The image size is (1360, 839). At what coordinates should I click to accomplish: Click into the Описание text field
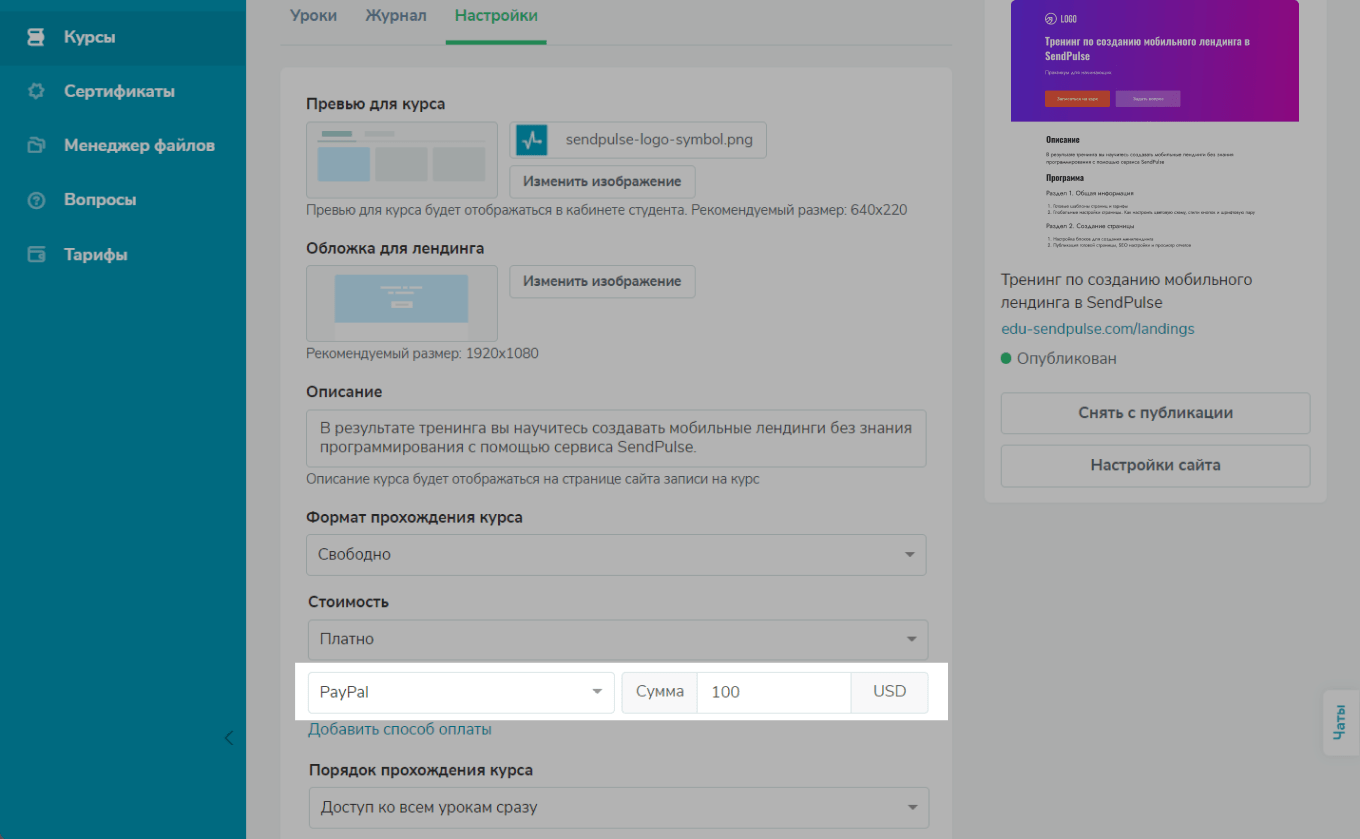616,438
